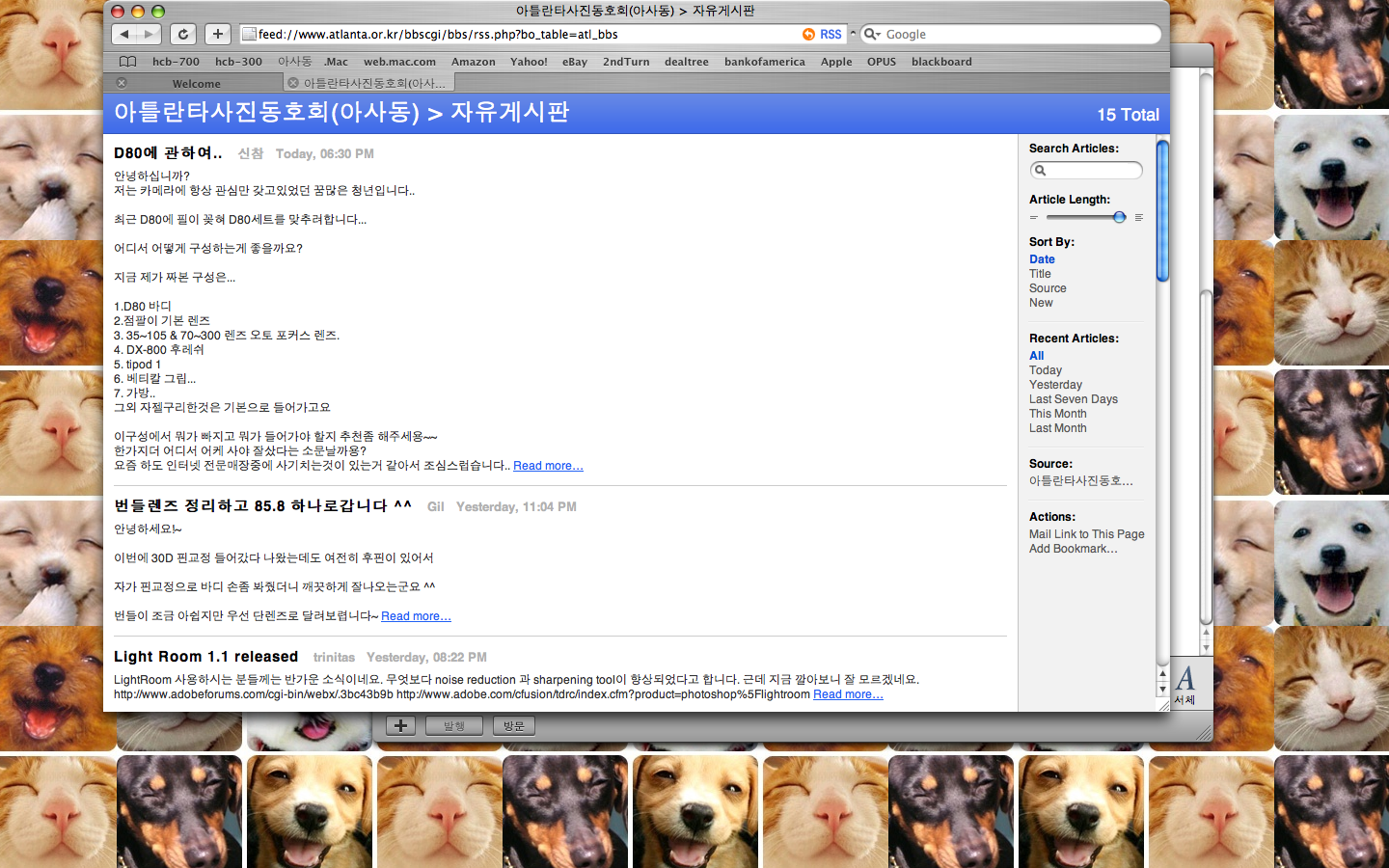1389x868 pixels.
Task: Click Mail Link to This Page
Action: point(1086,534)
